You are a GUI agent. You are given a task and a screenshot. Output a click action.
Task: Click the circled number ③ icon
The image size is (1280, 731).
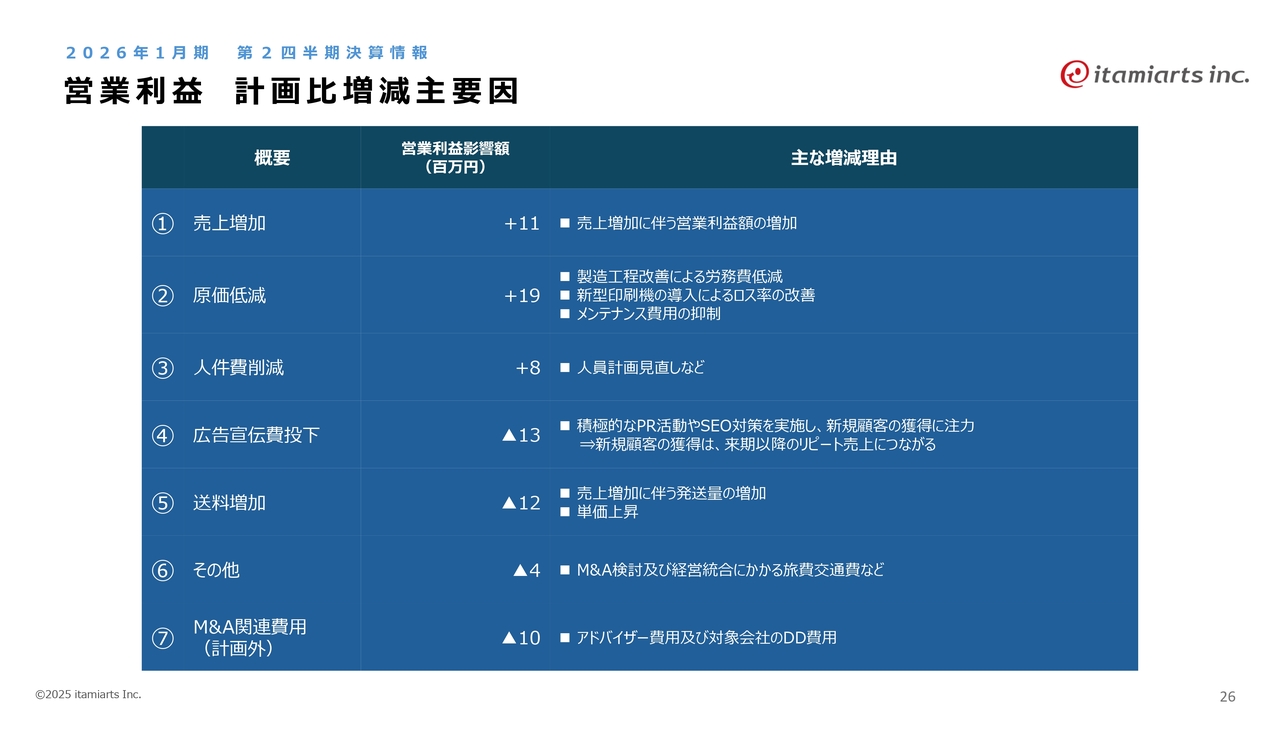(162, 368)
